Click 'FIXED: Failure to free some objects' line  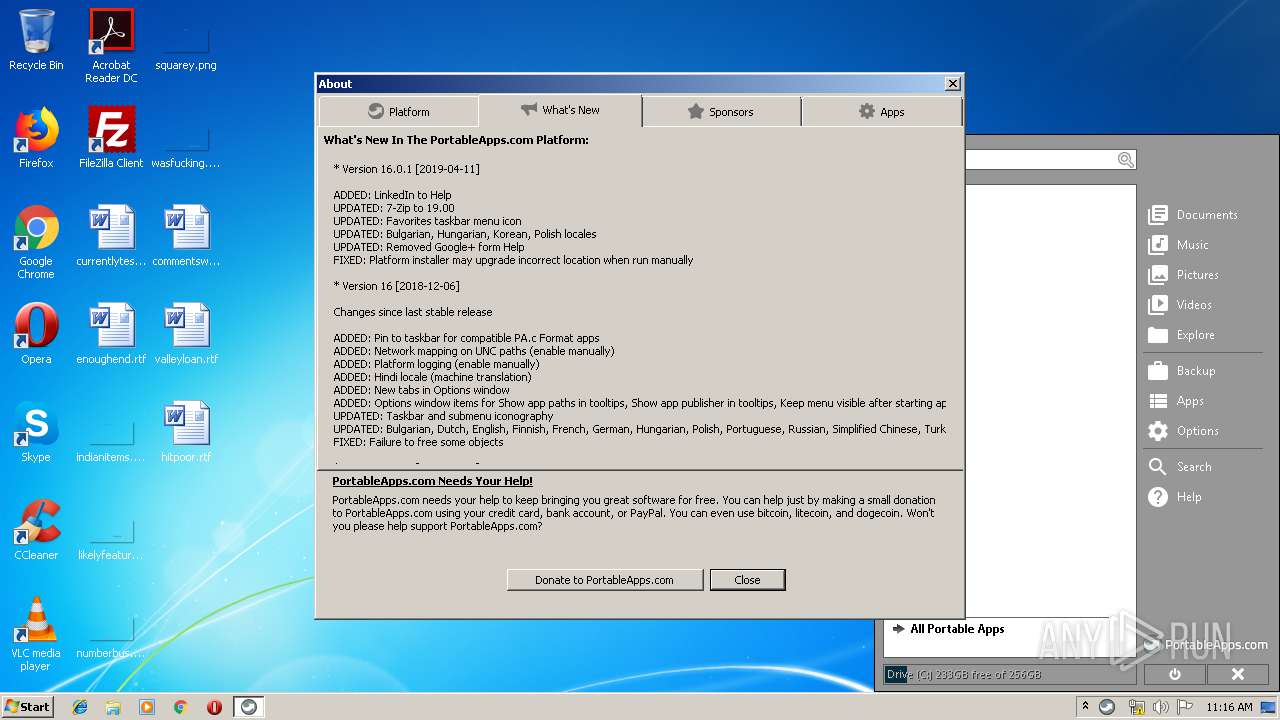(x=418, y=442)
